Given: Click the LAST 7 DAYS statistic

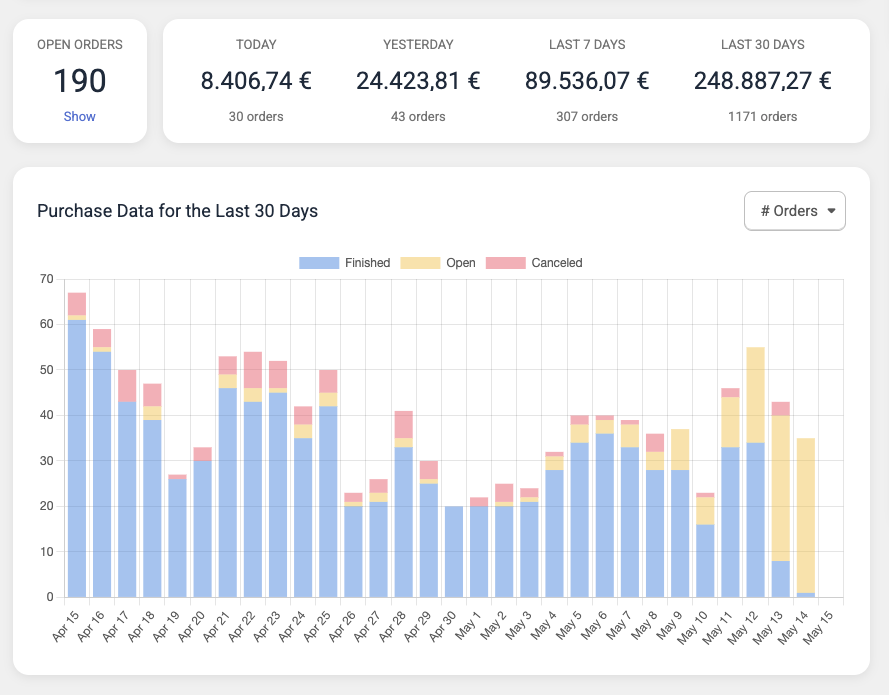Looking at the screenshot, I should 586,80.
